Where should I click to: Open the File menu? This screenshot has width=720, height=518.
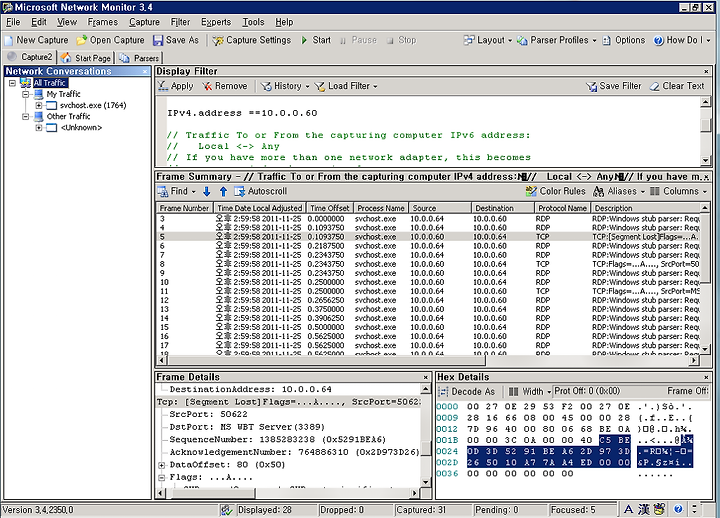[x=13, y=22]
